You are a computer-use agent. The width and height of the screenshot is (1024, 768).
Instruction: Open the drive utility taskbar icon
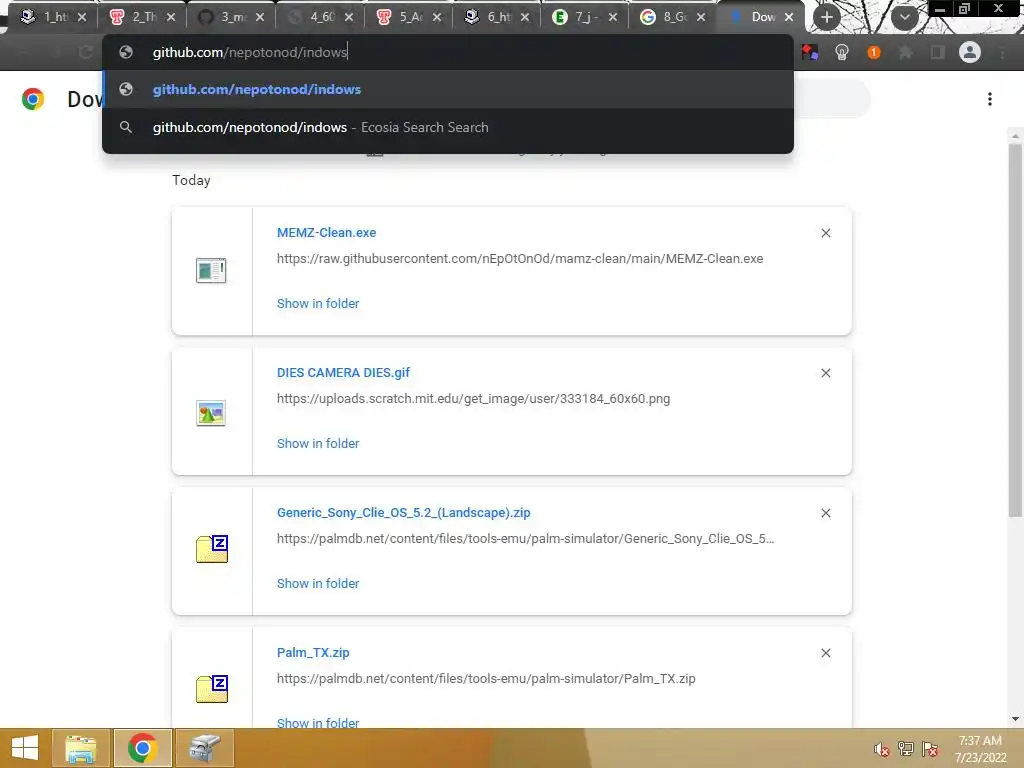pos(204,748)
